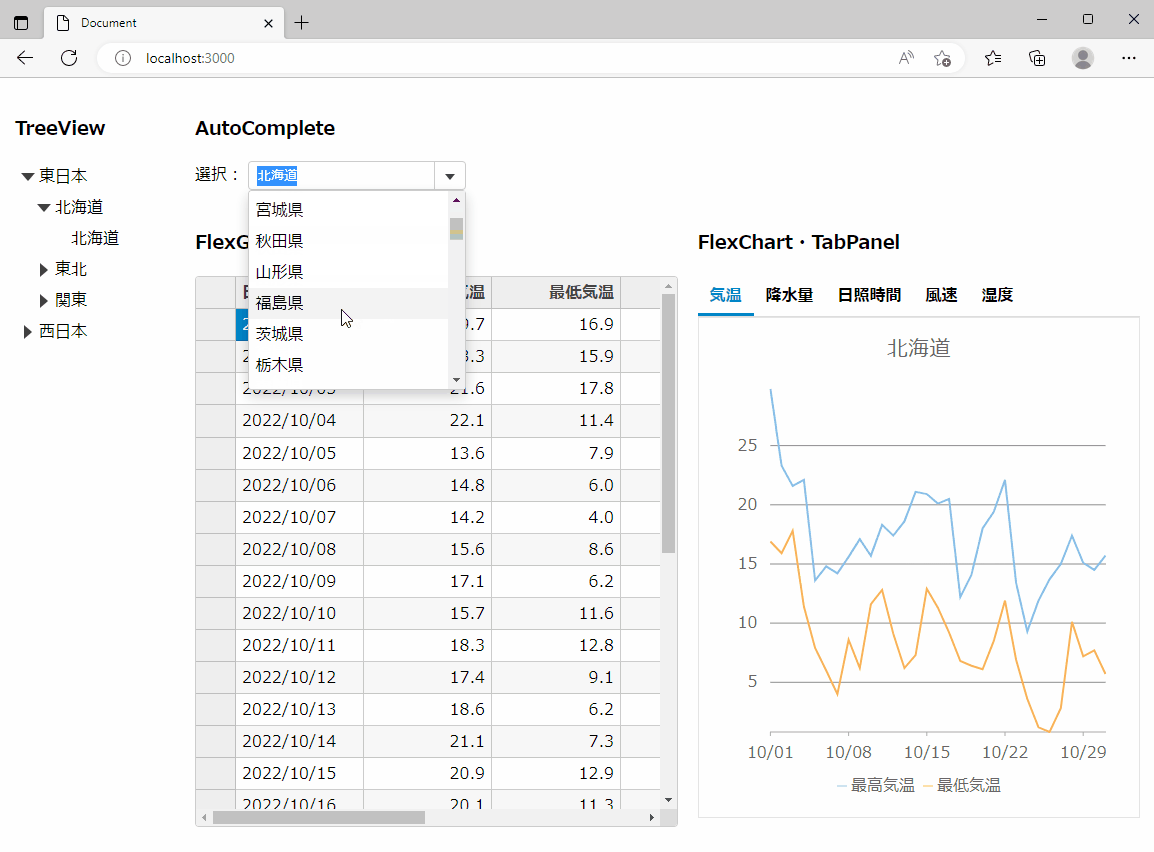The height and width of the screenshot is (852, 1154).
Task: Switch to the 湿度 tab
Action: [x=997, y=295]
